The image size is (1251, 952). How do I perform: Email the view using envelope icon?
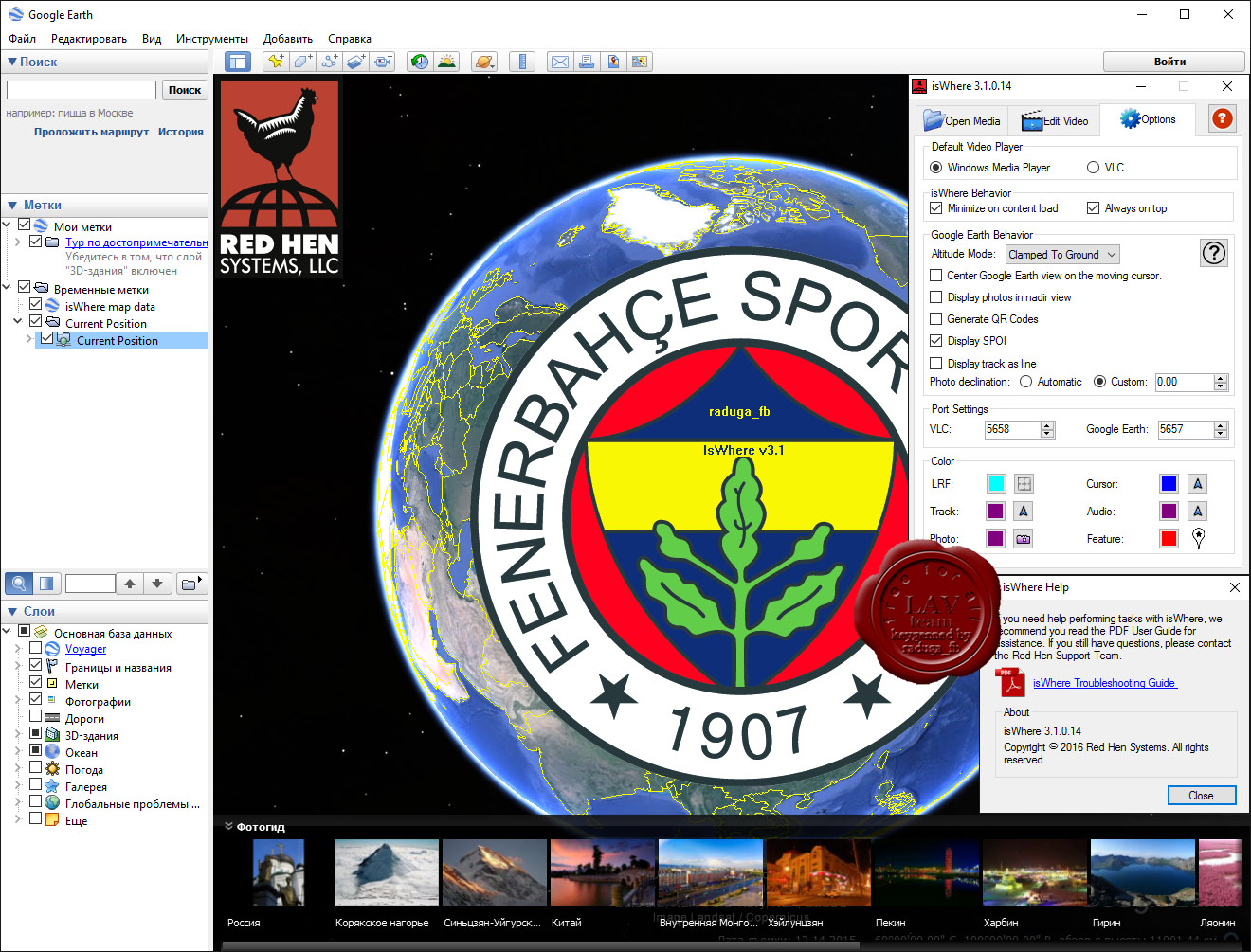560,62
